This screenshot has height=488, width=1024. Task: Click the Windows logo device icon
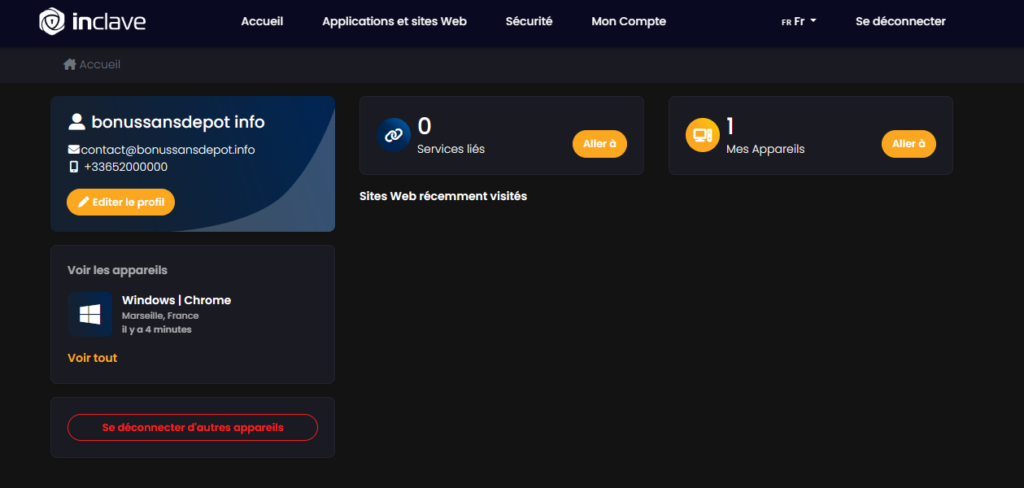pos(90,314)
